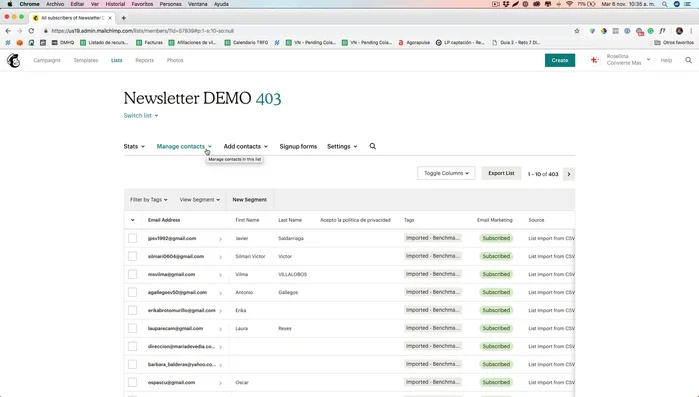Sort by Email Address column header
699x397 pixels.
click(x=164, y=220)
